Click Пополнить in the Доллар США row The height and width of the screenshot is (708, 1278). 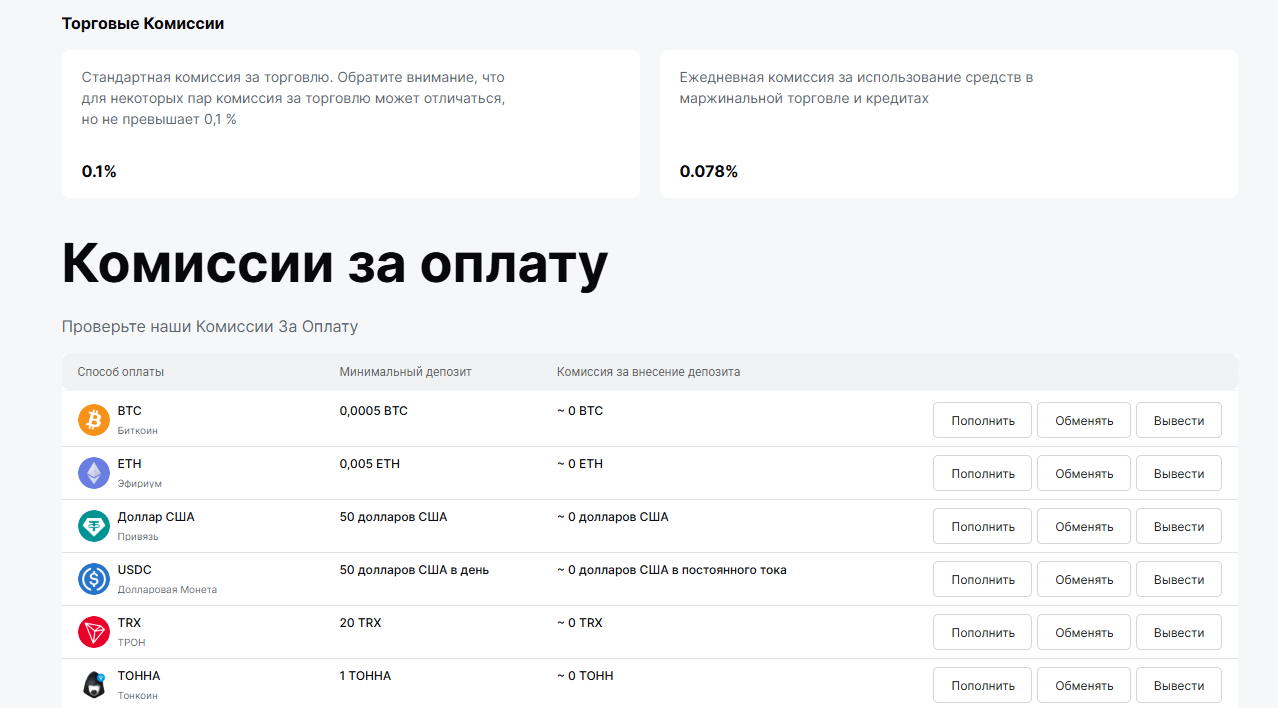click(983, 526)
